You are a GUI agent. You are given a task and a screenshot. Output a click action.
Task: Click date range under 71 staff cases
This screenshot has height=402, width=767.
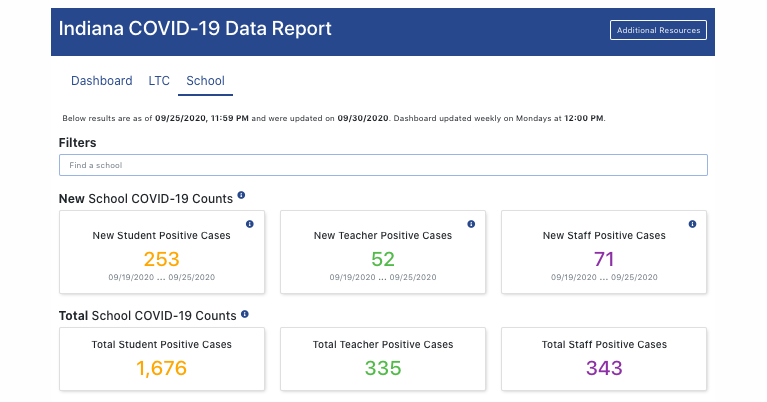[604, 277]
